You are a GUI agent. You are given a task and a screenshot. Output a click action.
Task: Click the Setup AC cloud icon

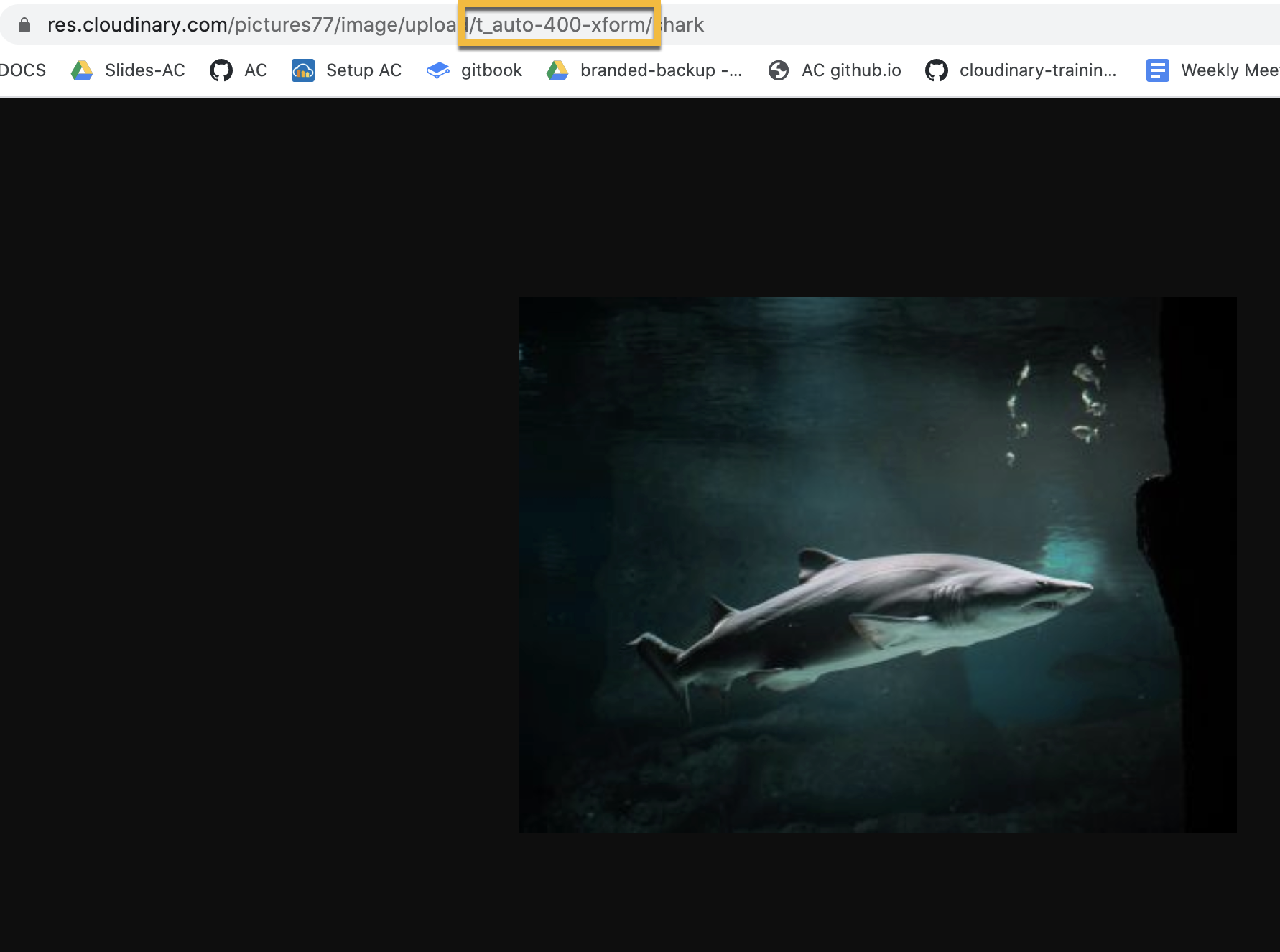click(x=303, y=70)
